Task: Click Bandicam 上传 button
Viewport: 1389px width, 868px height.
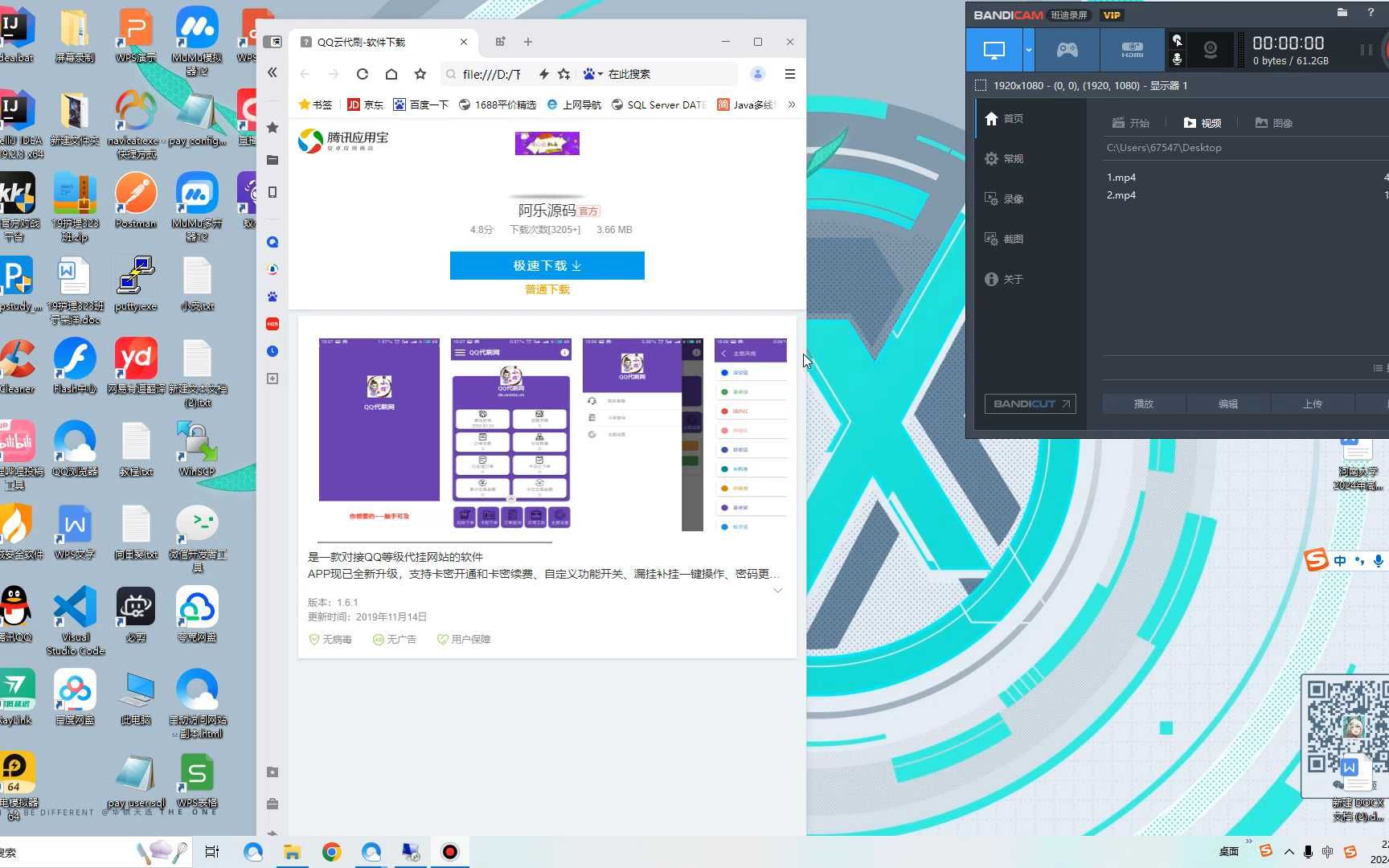Action: click(x=1313, y=403)
